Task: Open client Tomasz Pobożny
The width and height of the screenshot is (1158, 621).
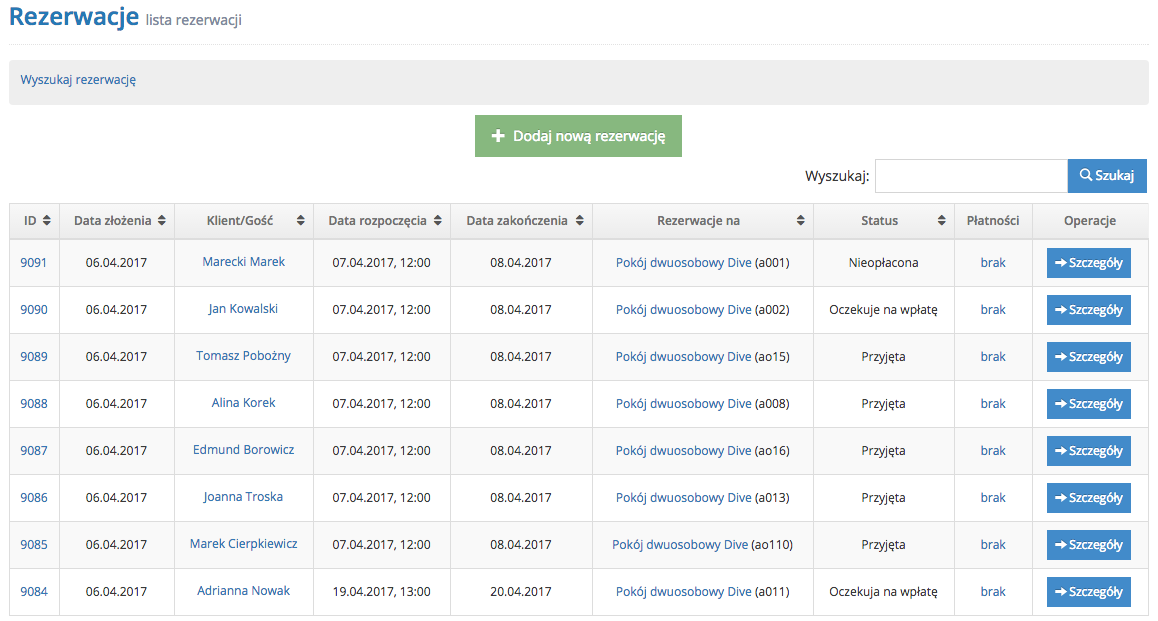Action: 244,356
